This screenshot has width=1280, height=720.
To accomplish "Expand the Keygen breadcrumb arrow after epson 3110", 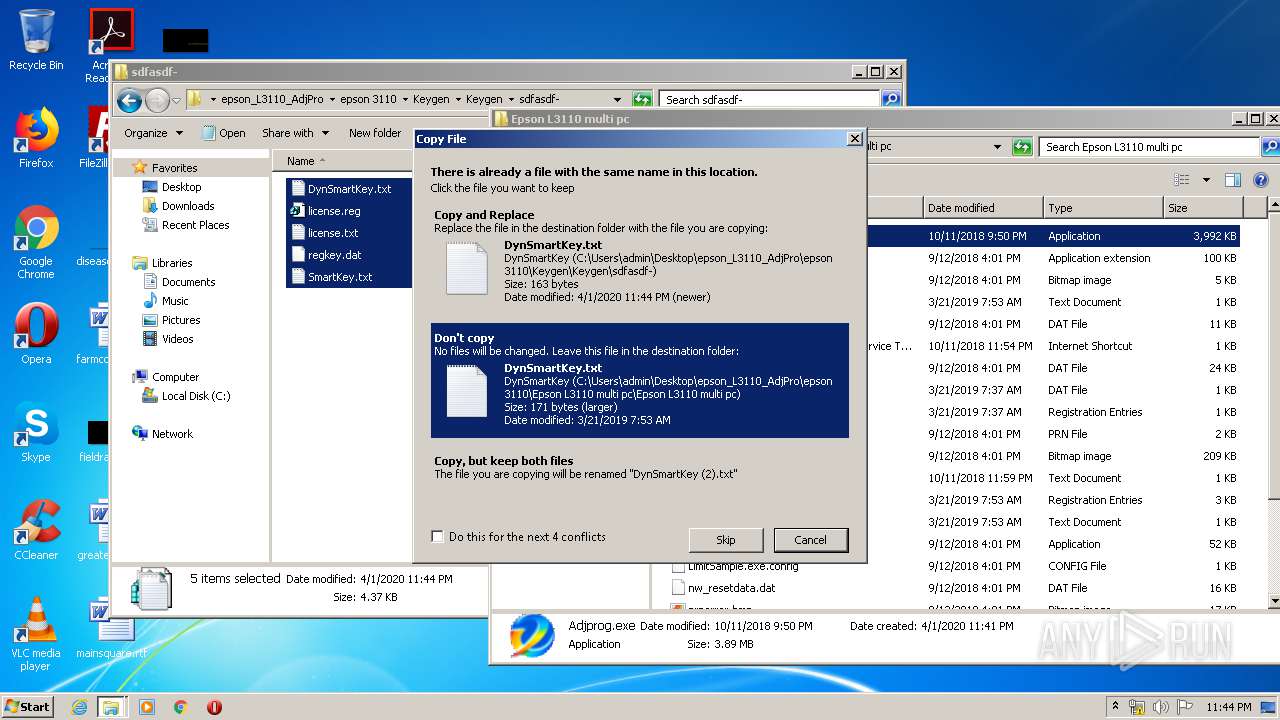I will click(405, 99).
